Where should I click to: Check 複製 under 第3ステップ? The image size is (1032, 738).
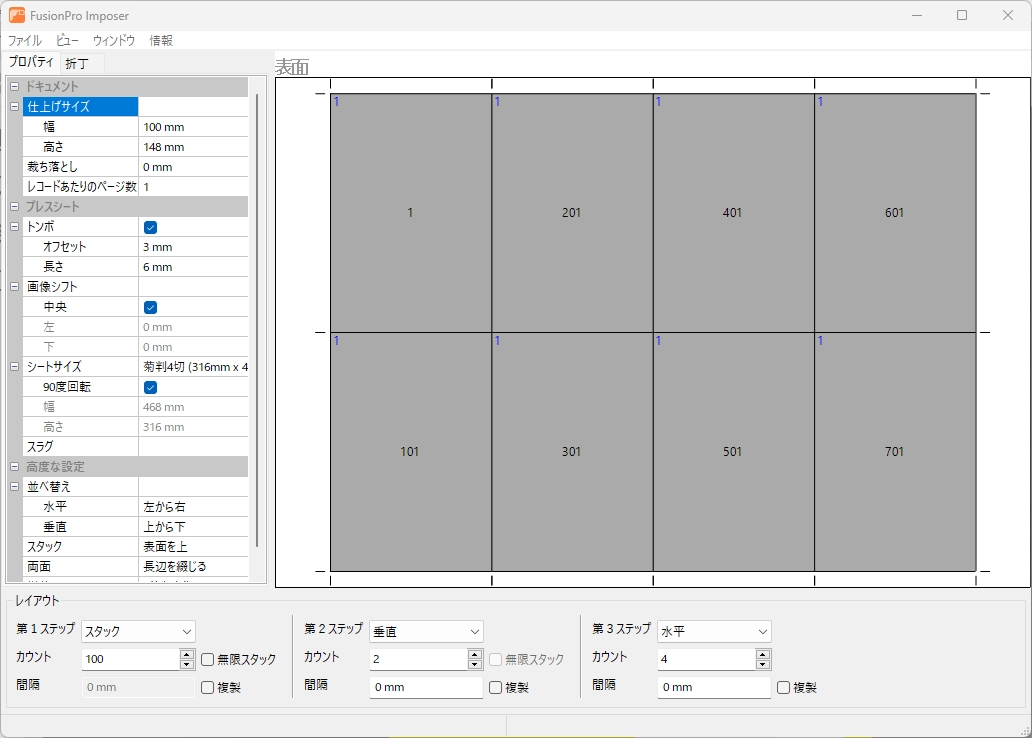[783, 687]
